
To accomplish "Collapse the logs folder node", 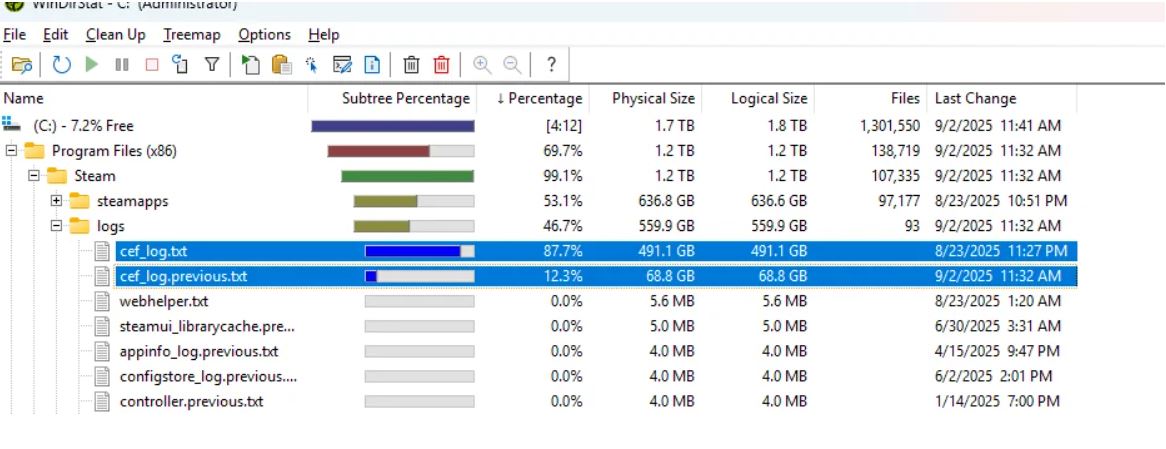I will [57, 226].
